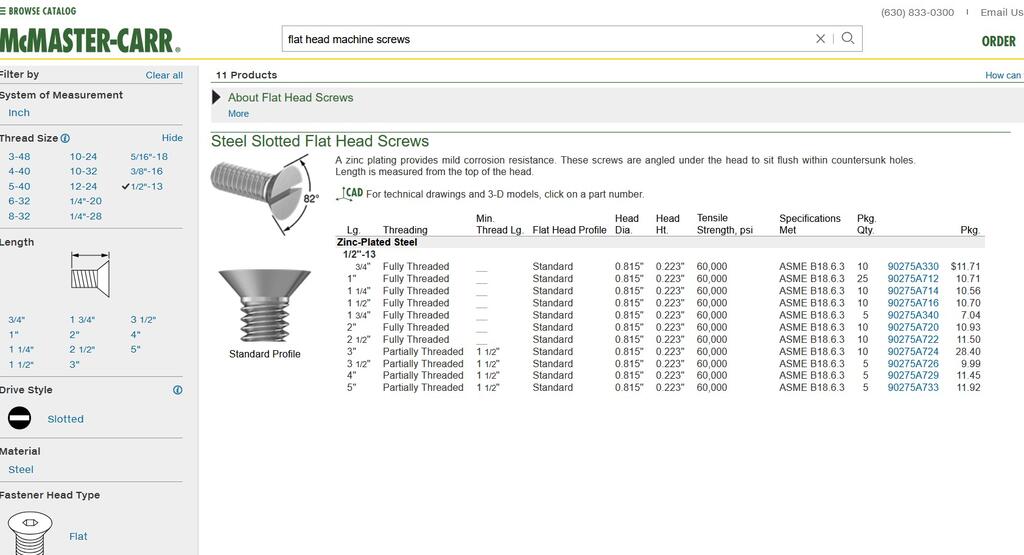The height and width of the screenshot is (555, 1024).
Task: Expand About Flat Head Screws triangle
Action: (216, 98)
